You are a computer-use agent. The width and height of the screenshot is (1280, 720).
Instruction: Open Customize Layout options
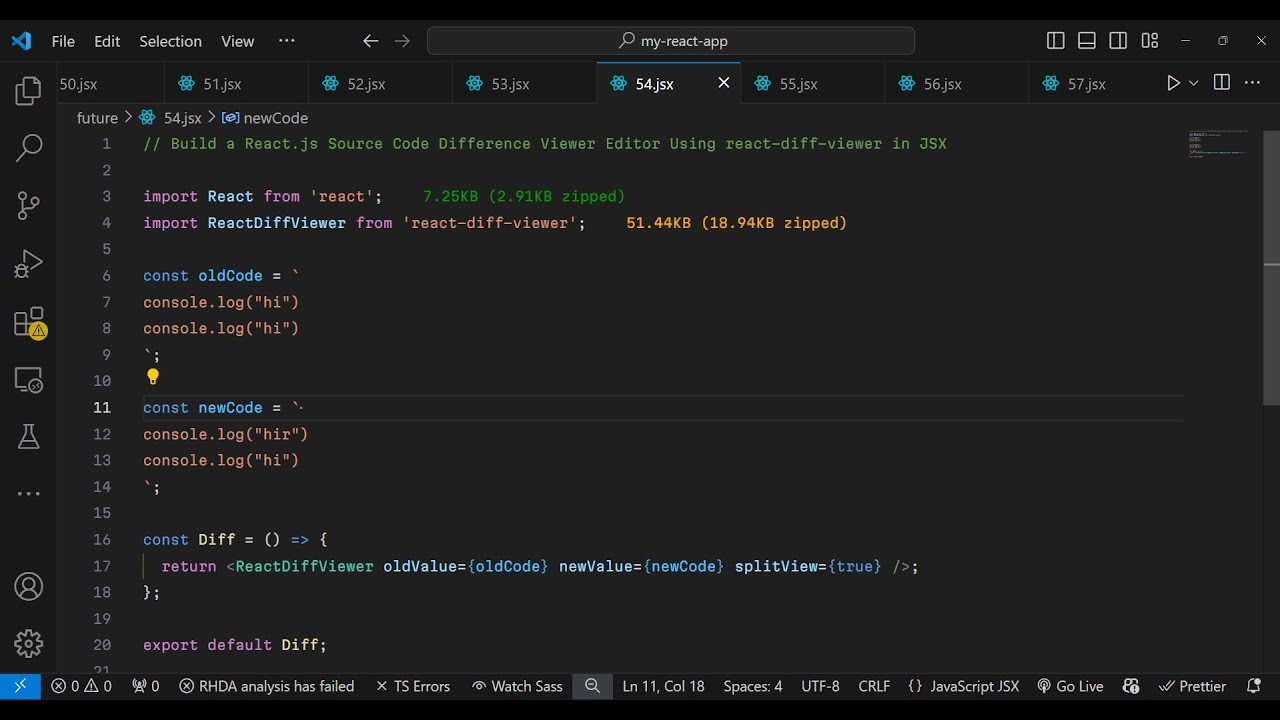click(x=1150, y=41)
